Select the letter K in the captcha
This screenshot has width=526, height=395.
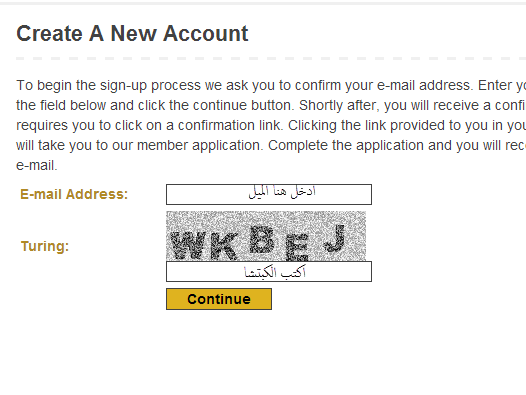tap(220, 247)
